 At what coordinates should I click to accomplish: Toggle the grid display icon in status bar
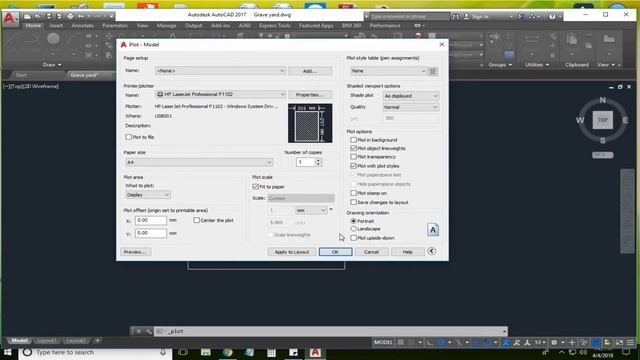coord(401,342)
